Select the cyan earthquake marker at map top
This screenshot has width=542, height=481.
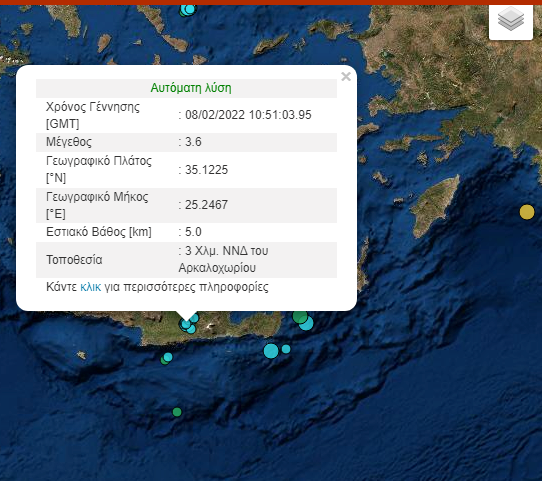(x=189, y=9)
